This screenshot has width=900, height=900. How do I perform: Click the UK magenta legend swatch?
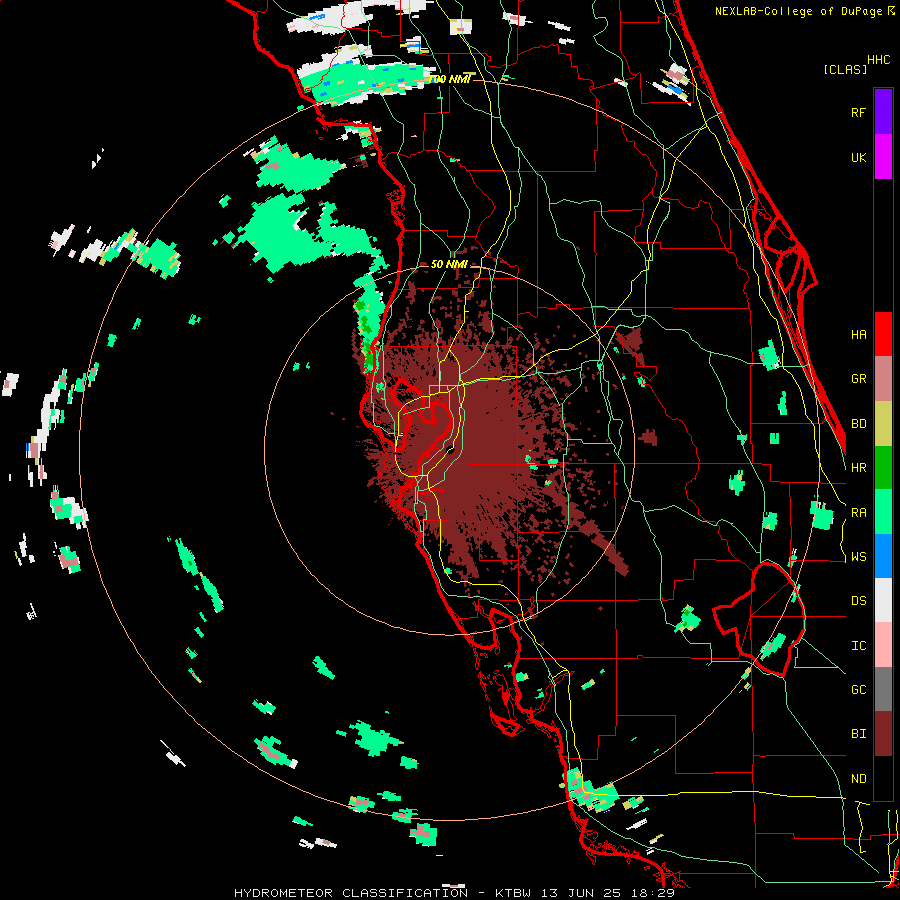pos(883,156)
